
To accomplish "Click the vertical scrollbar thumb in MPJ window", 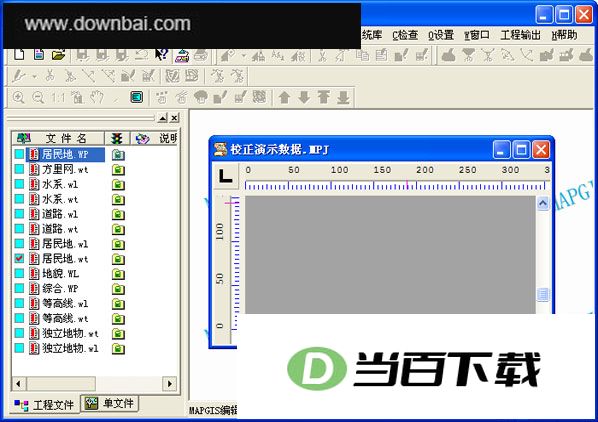I will (543, 295).
